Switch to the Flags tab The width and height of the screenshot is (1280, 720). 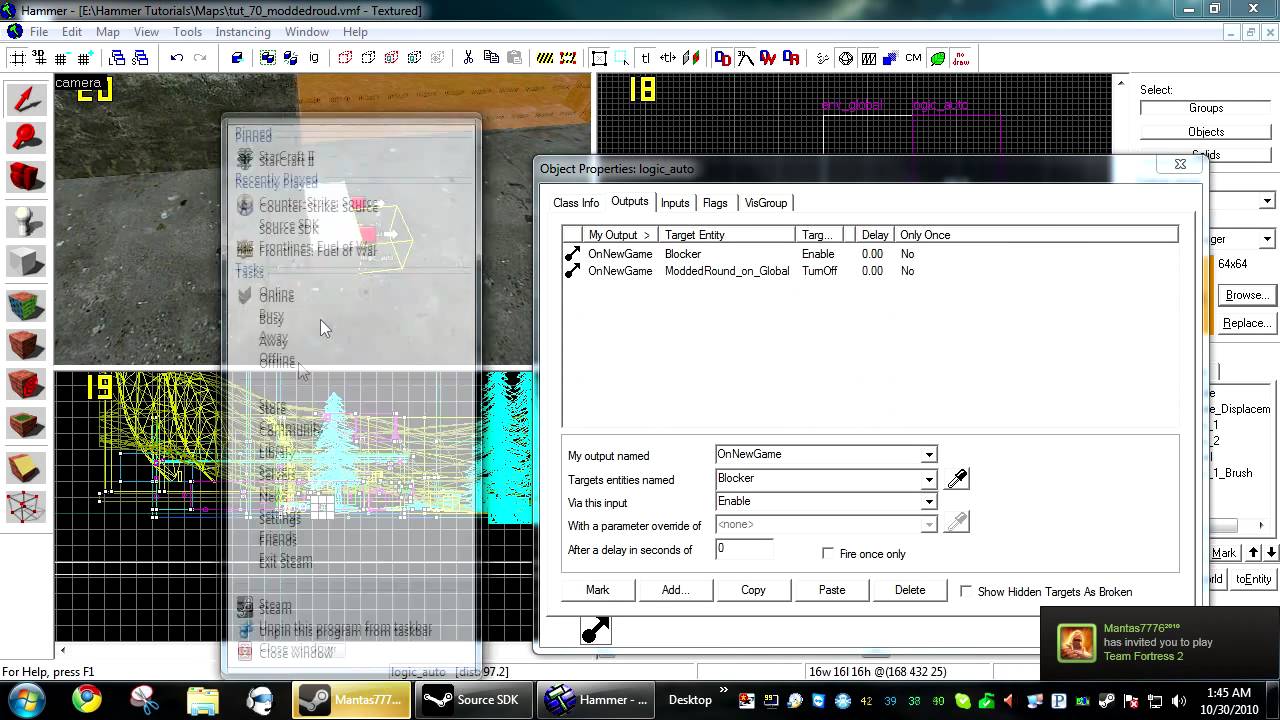coord(715,203)
